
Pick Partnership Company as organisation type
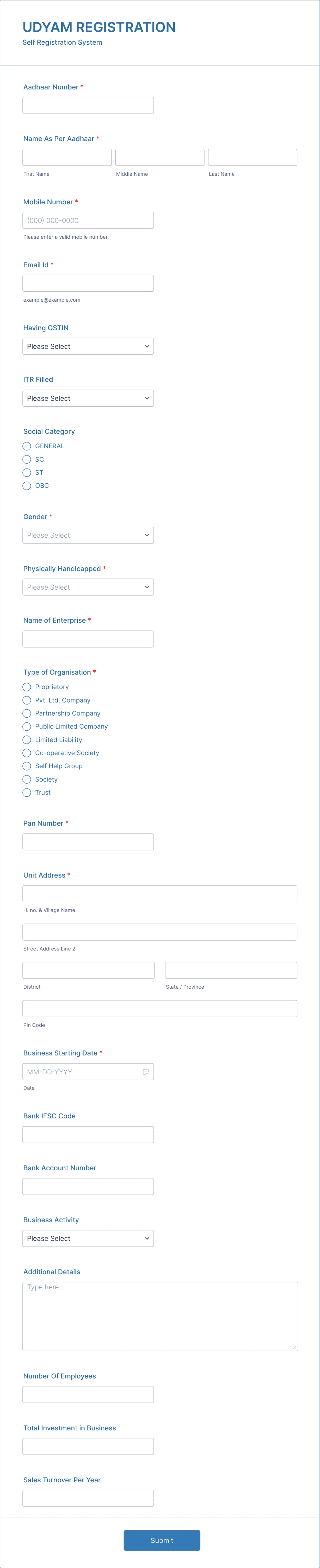pyautogui.click(x=27, y=713)
